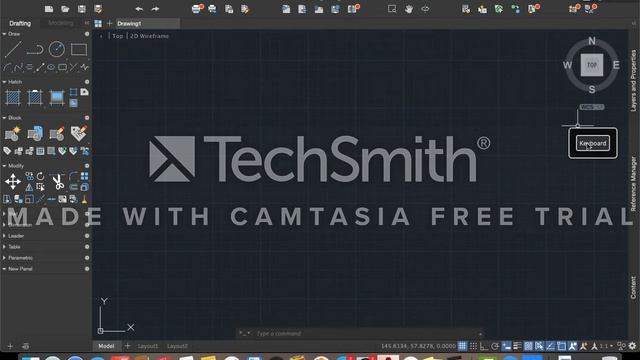640x360 pixels.
Task: Select the Move tool in Modify panel
Action: pos(13,182)
